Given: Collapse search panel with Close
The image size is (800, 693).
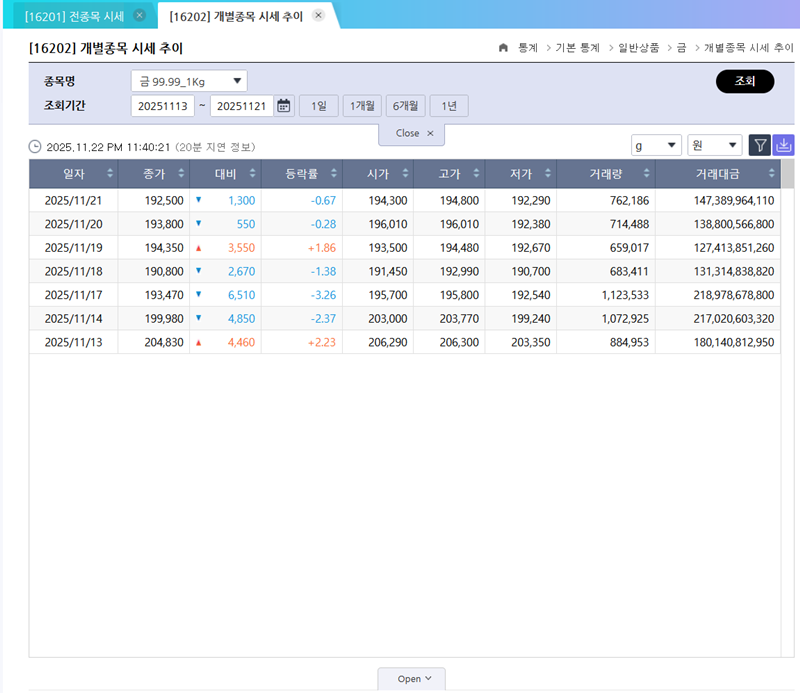Looking at the screenshot, I should [412, 133].
